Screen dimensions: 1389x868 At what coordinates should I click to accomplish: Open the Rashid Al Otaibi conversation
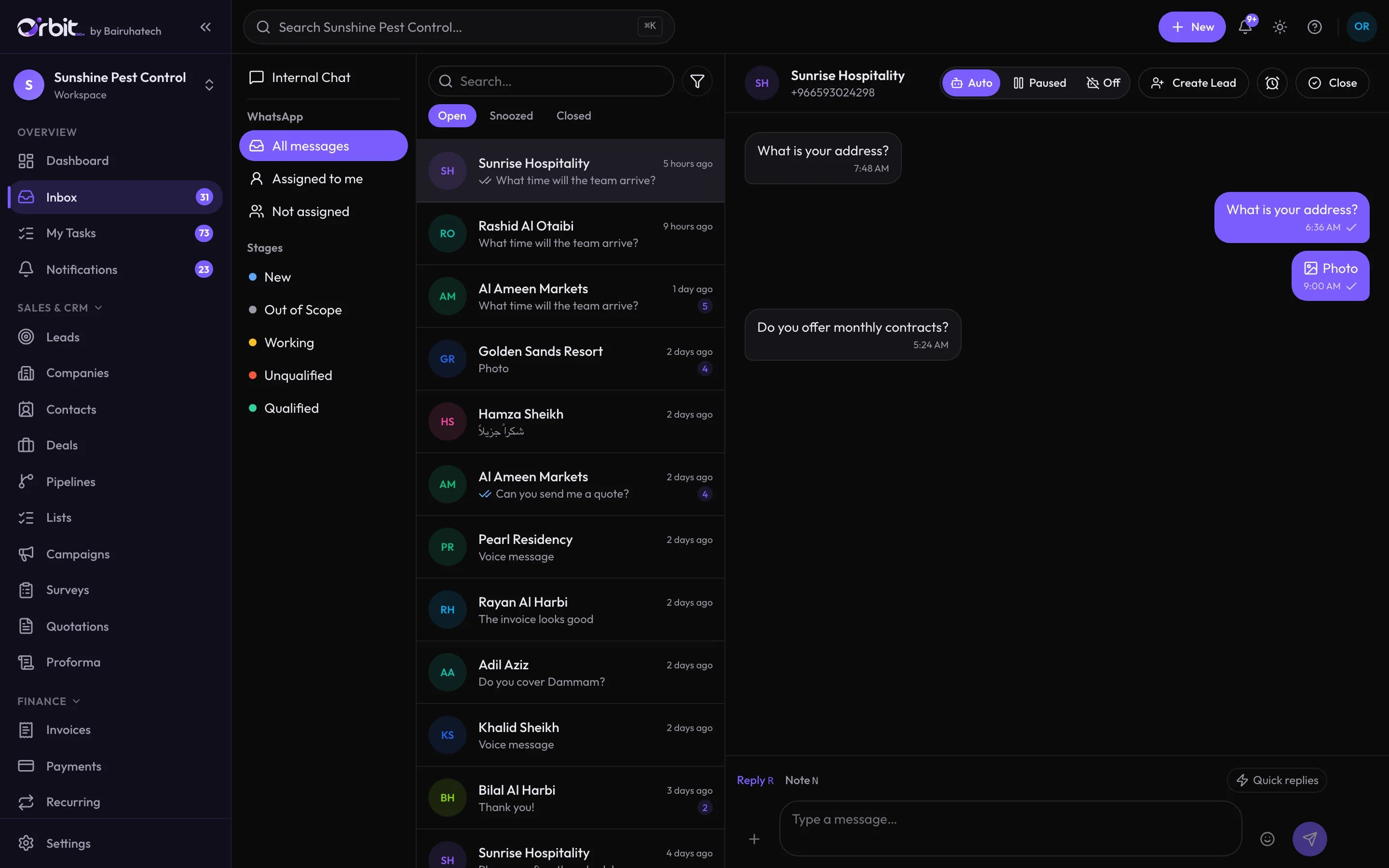(x=571, y=234)
